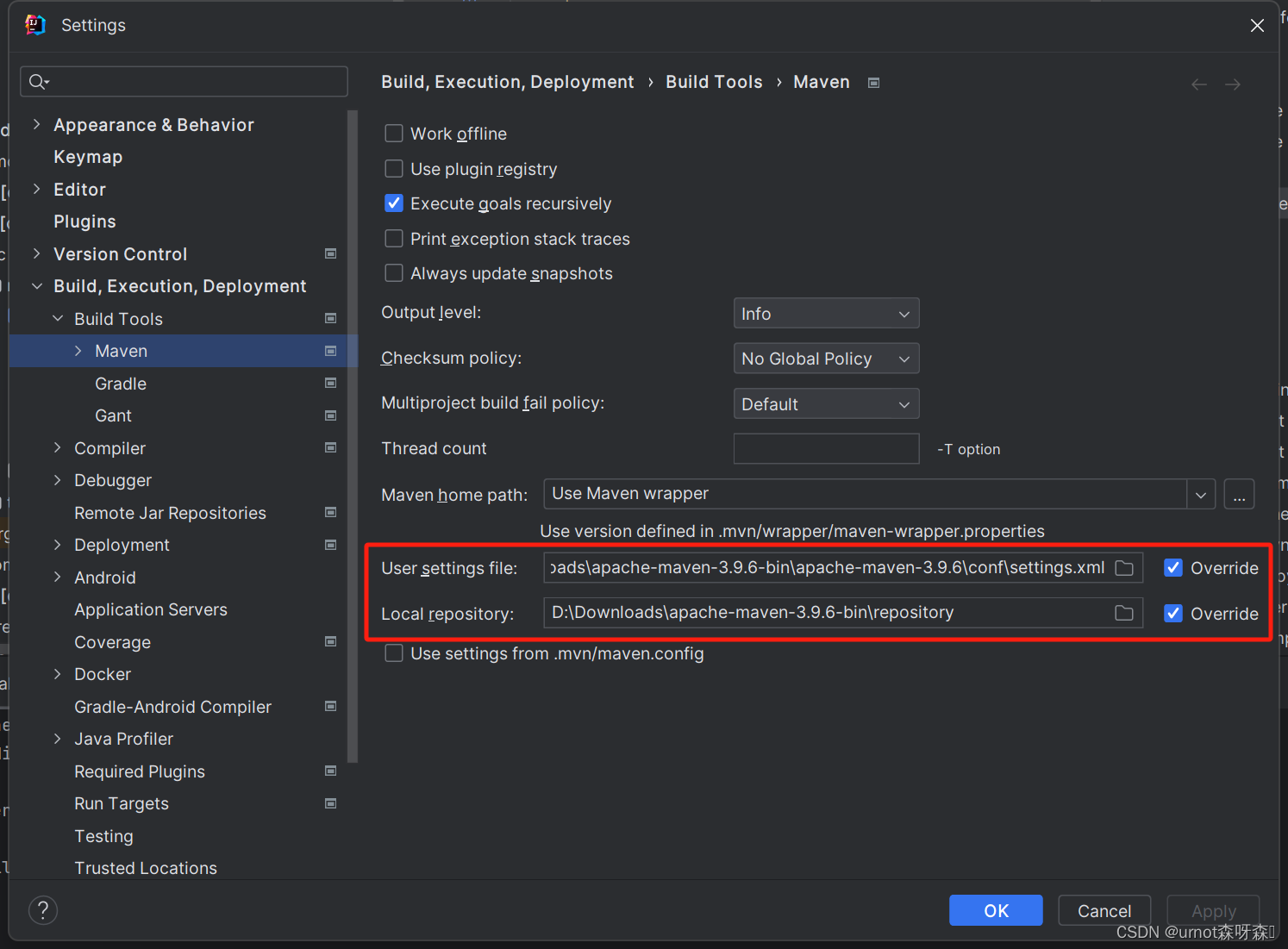Browse folder for User settings file
The width and height of the screenshot is (1288, 949).
pos(1124,568)
